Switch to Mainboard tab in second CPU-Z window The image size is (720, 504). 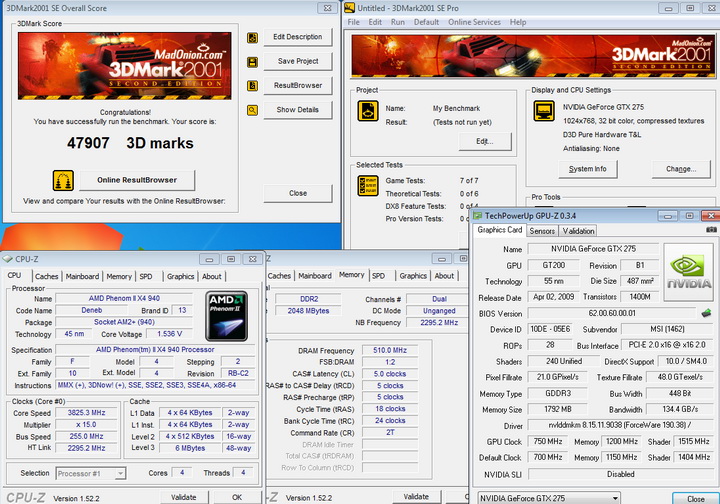(x=315, y=276)
